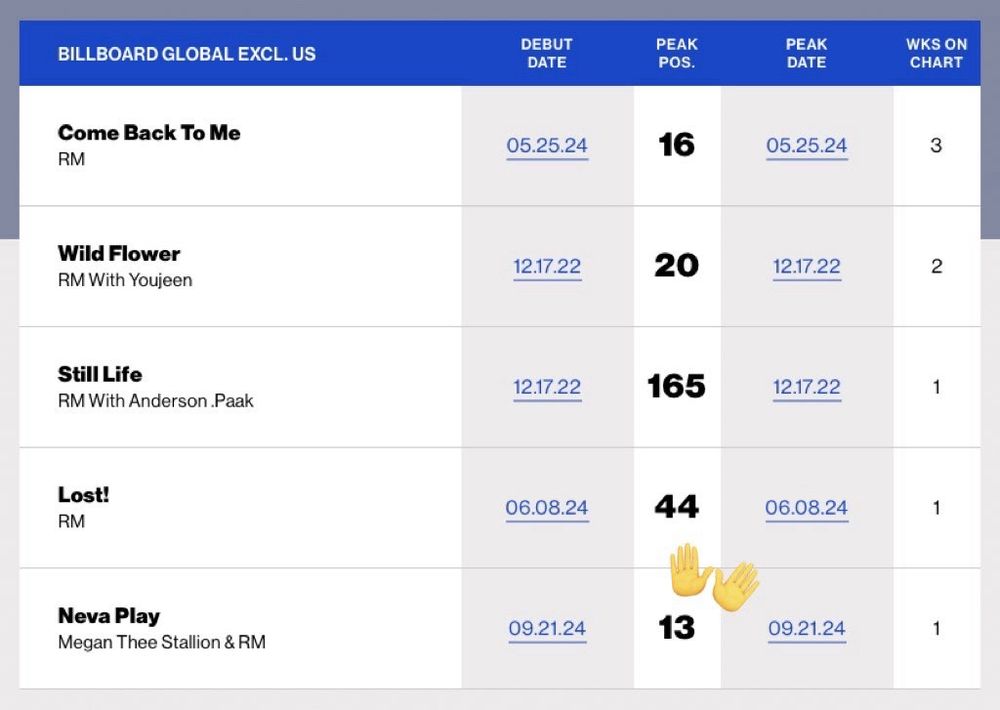Open Wild Flower debut date 12.17.22 link
Image resolution: width=1000 pixels, height=710 pixels.
tap(547, 266)
